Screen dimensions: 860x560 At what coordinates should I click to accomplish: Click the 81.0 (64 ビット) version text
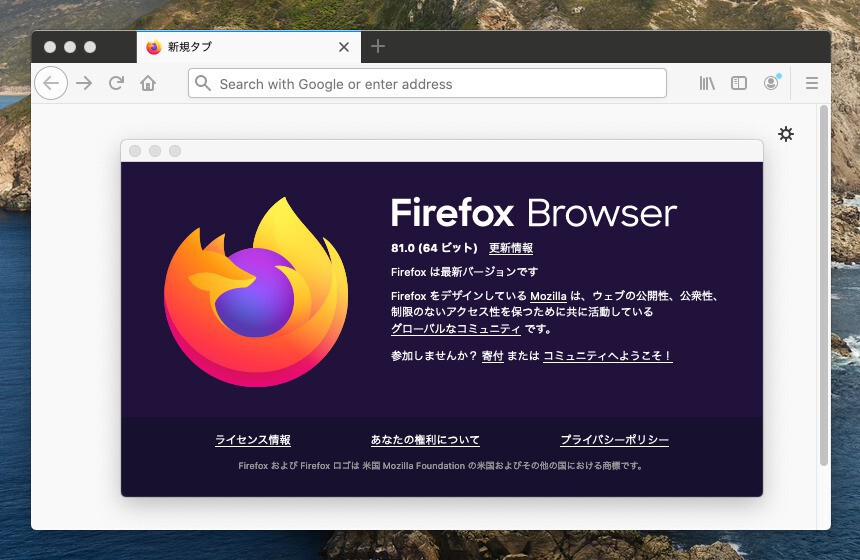(x=434, y=248)
